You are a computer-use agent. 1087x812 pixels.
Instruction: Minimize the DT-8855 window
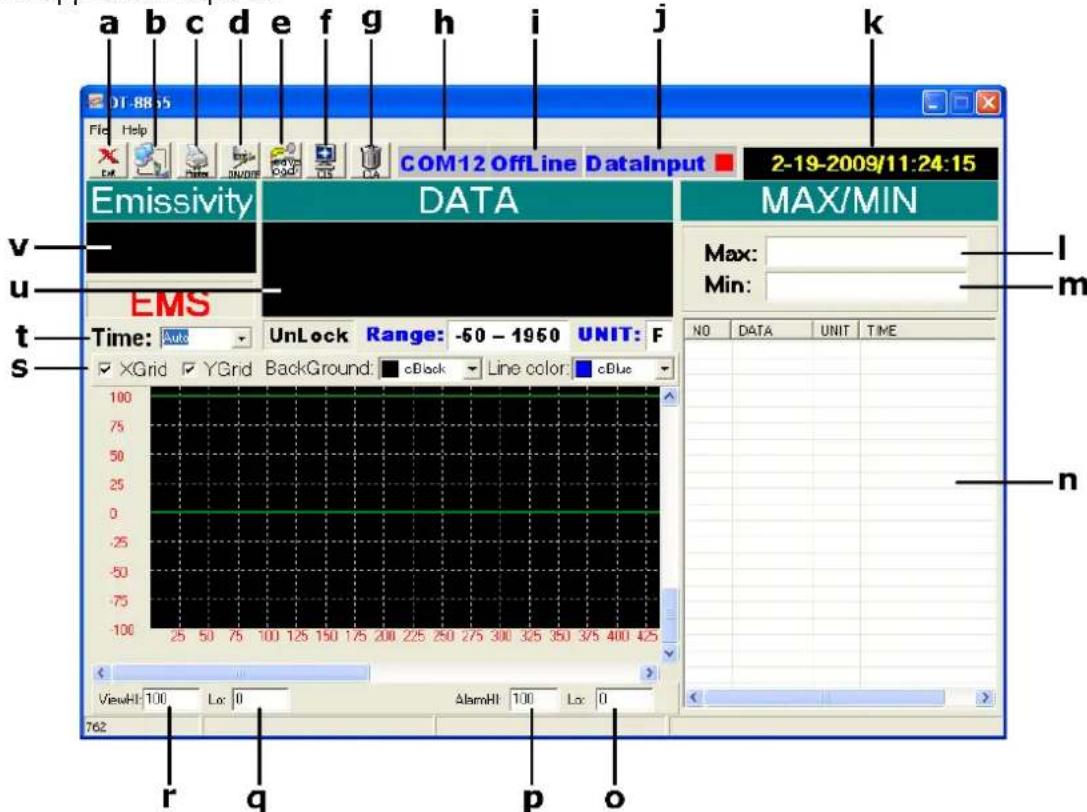tap(934, 103)
